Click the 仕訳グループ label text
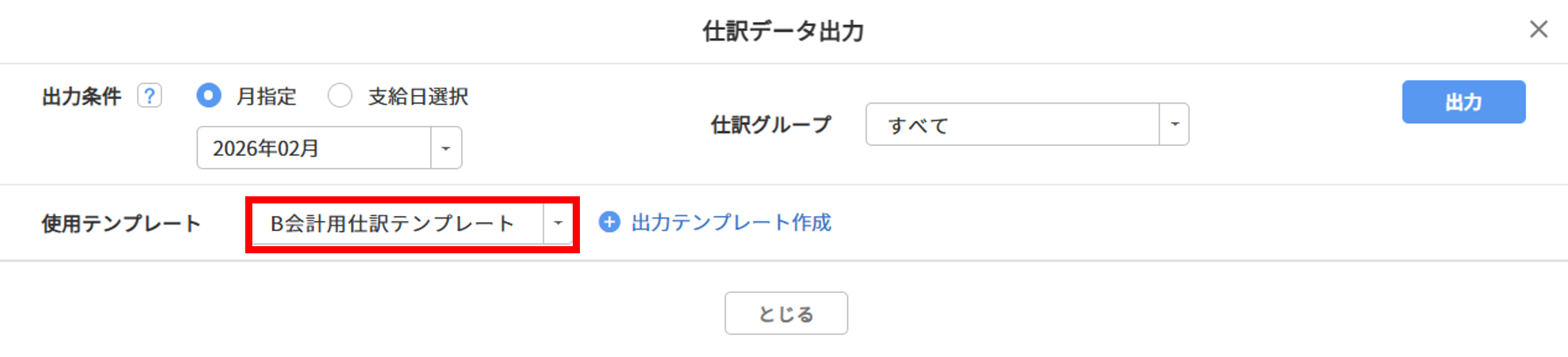Image resolution: width=1568 pixels, height=357 pixels. pyautogui.click(x=771, y=124)
